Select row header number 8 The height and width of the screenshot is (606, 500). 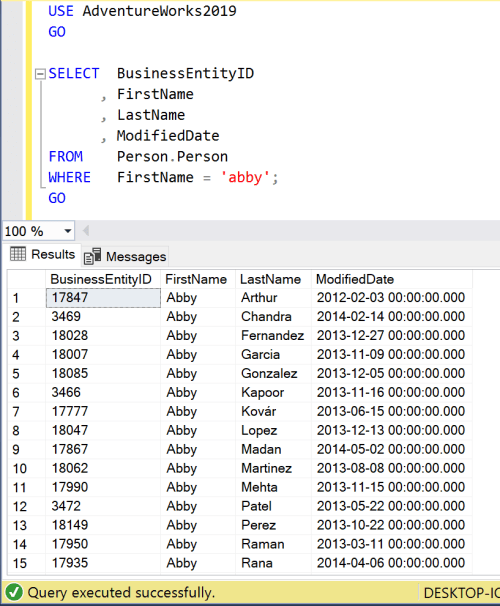pos(26,431)
